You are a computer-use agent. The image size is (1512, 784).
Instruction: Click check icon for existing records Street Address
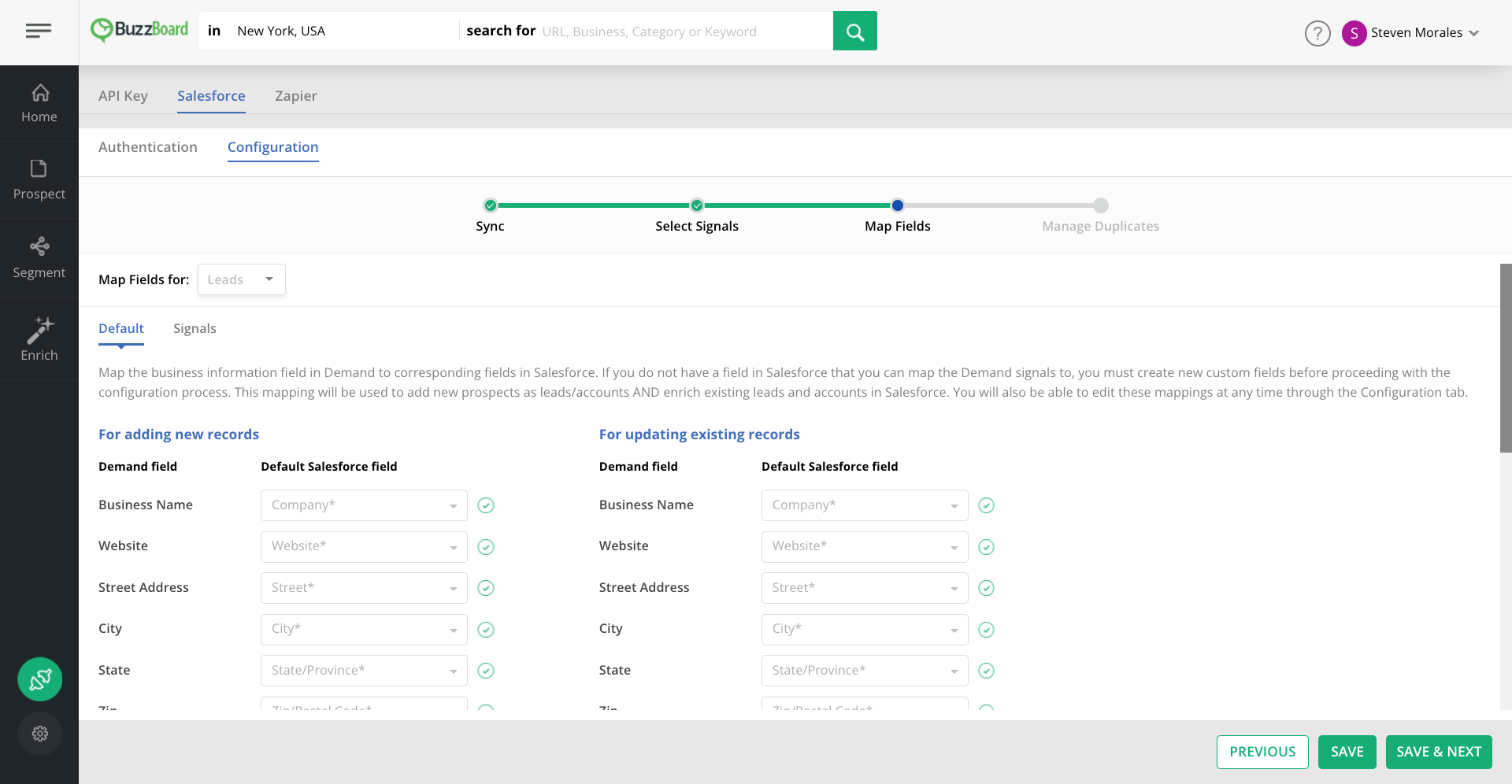point(986,588)
